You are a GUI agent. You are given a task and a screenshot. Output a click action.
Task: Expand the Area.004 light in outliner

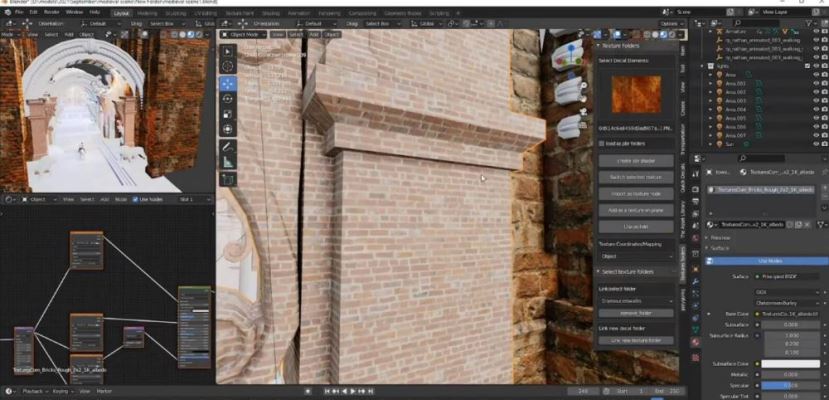tap(711, 109)
